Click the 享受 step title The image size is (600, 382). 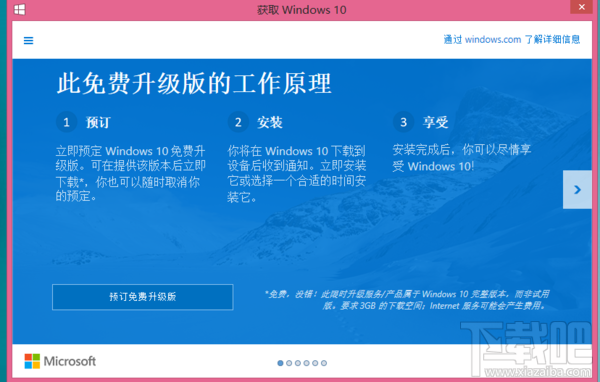pos(435,122)
